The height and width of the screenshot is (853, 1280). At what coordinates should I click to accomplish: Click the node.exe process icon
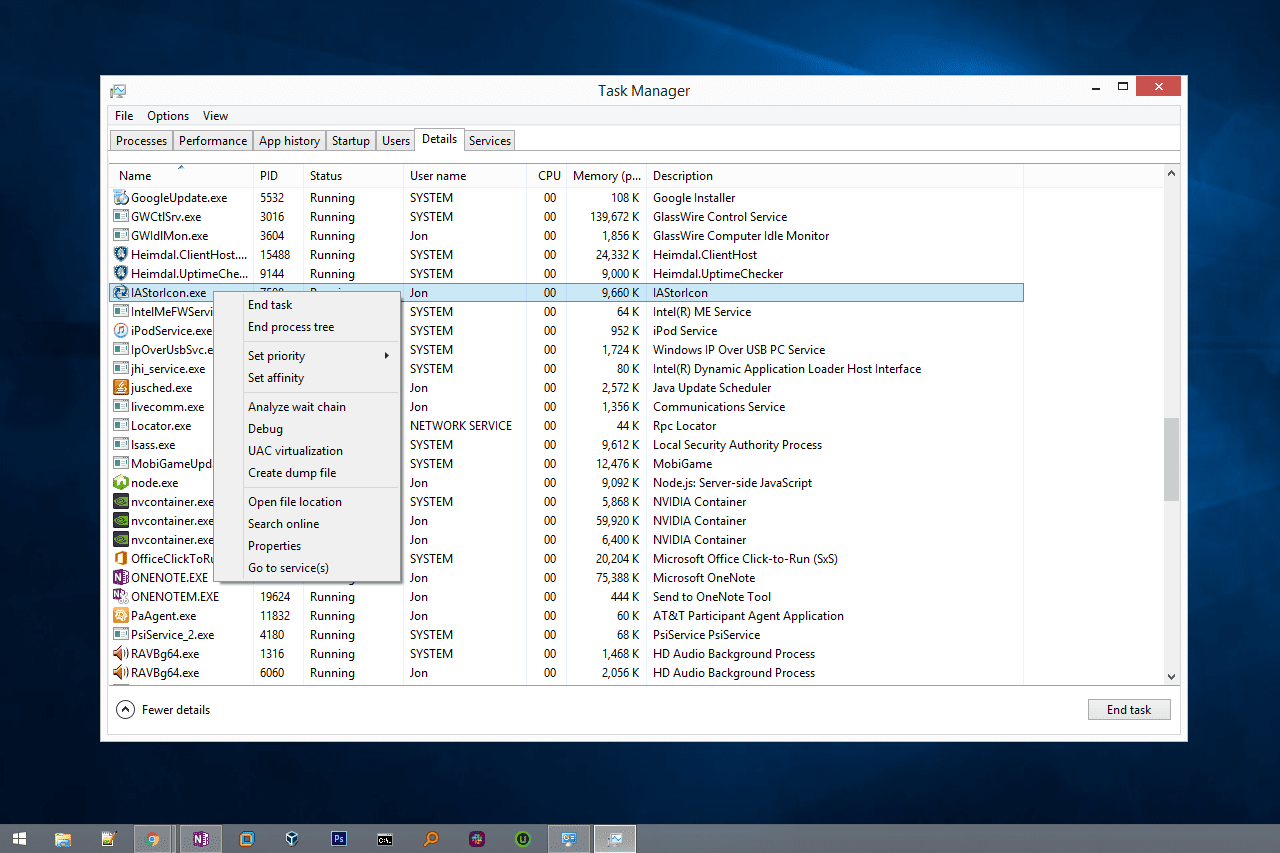point(121,482)
